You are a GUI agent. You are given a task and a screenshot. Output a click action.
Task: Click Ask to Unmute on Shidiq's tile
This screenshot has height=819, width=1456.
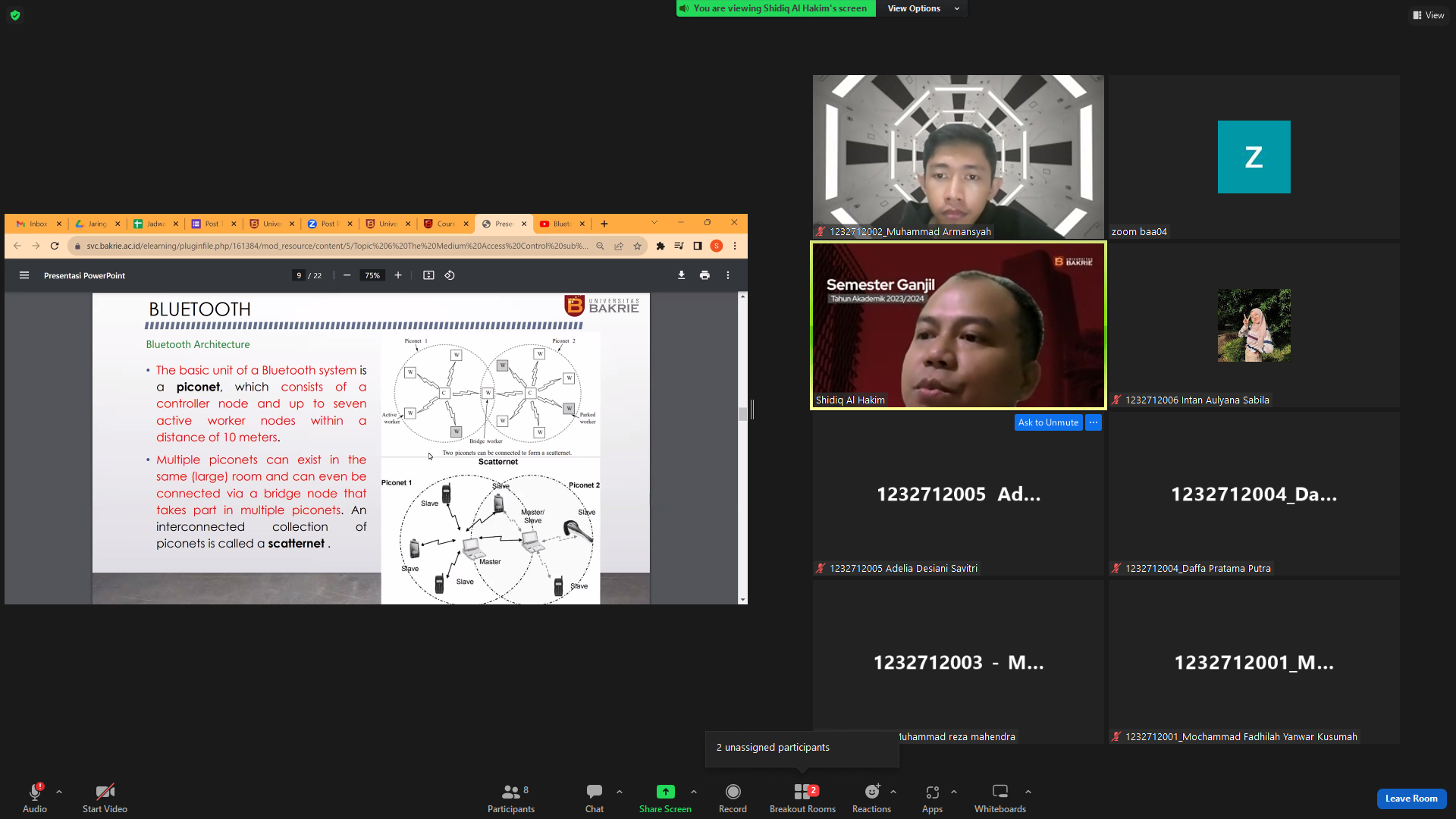click(x=1048, y=422)
